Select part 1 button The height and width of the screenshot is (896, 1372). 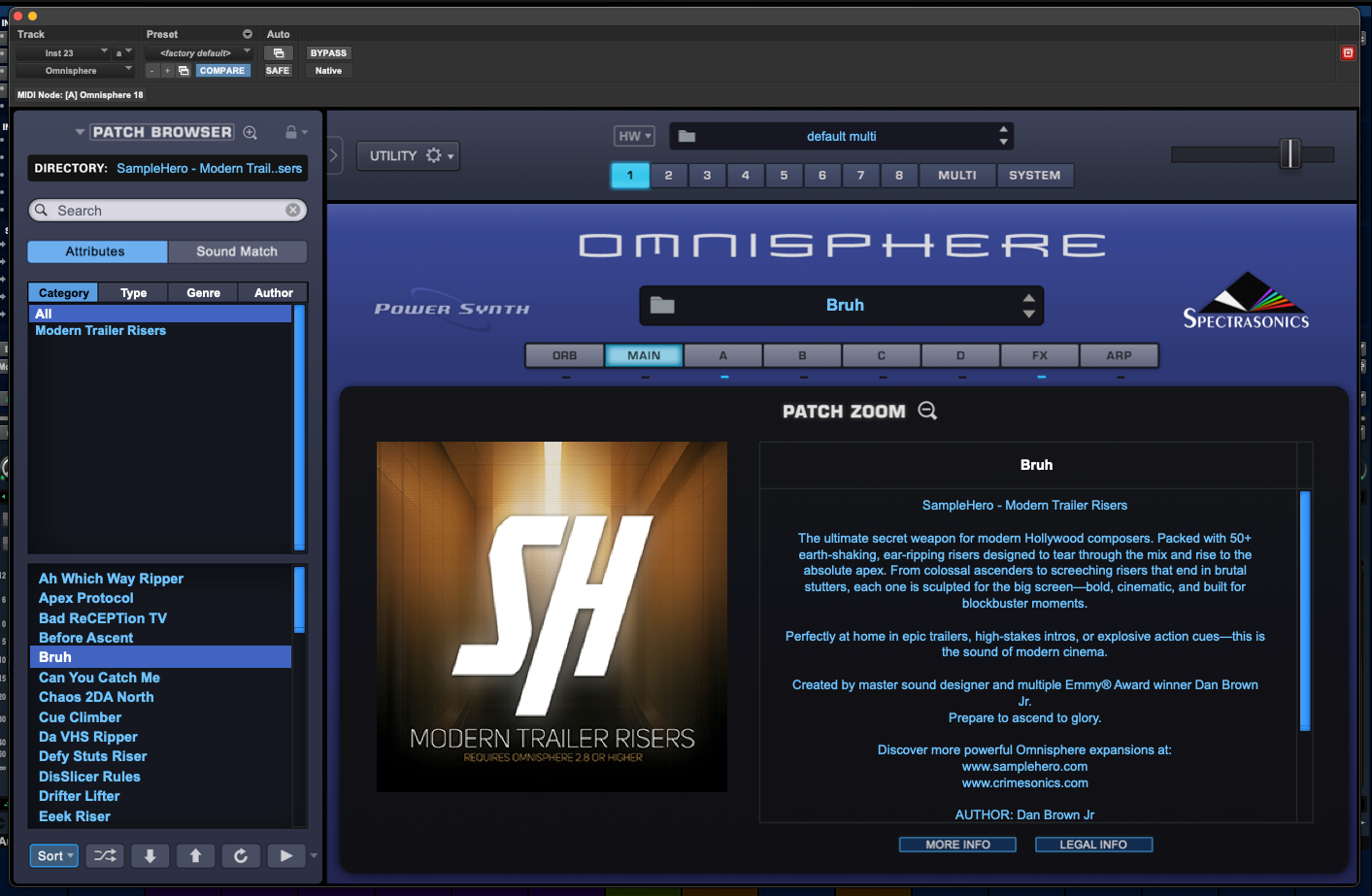click(630, 176)
